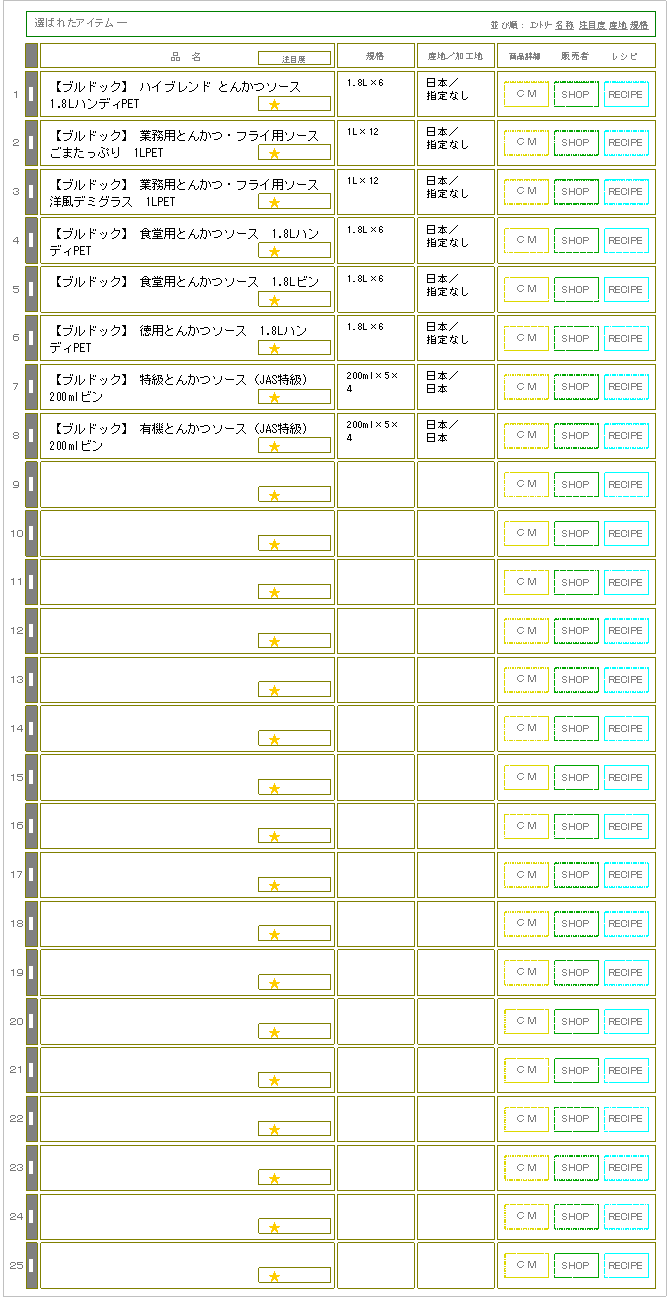
Task: Click product name 【ブルドック】 ハイブレンド とんかつソース
Action: click(175, 87)
